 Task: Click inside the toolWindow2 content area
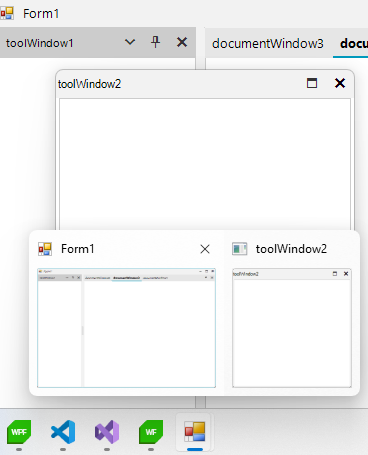[x=205, y=163]
